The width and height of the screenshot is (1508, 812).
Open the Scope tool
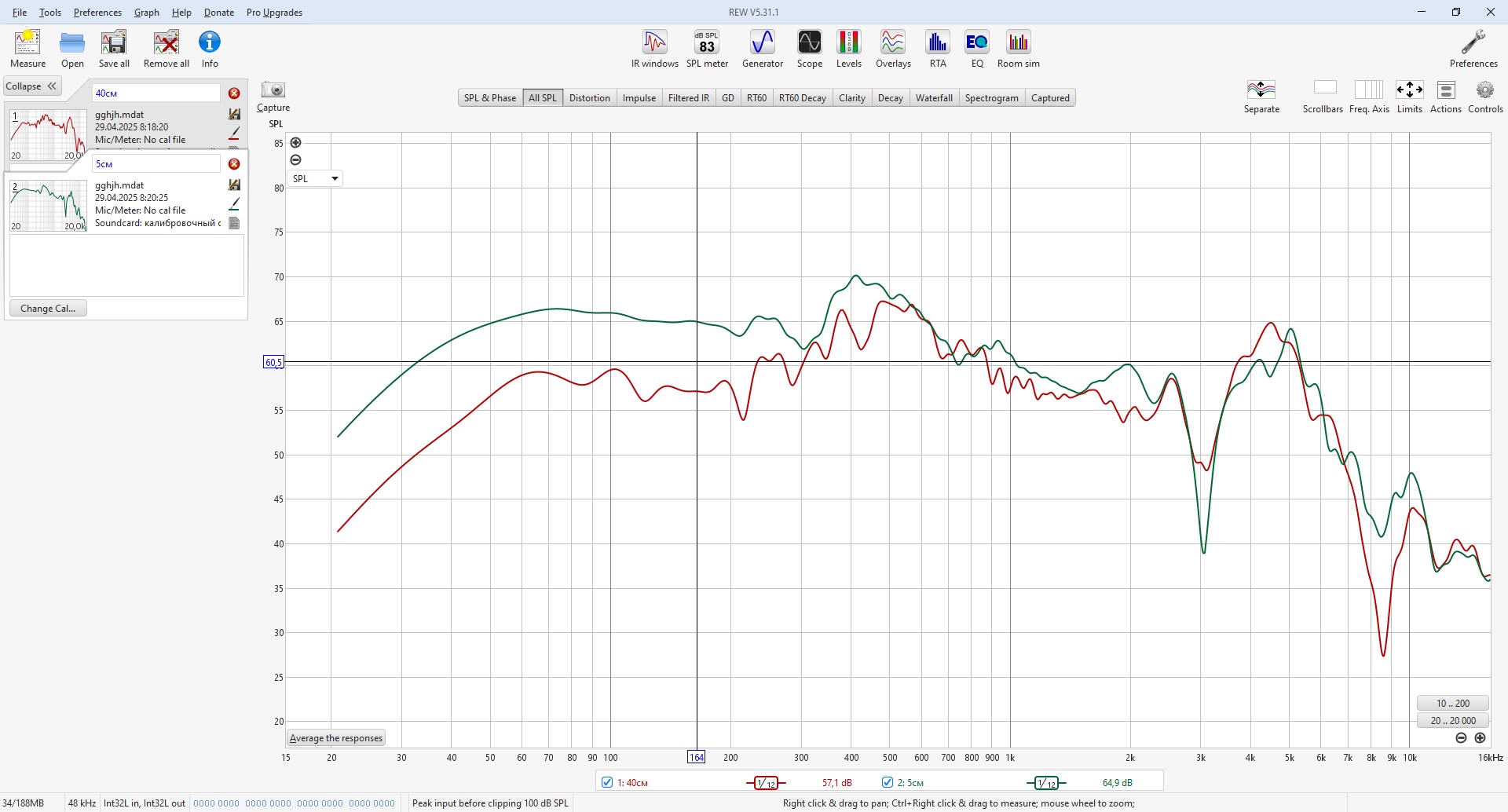(810, 49)
